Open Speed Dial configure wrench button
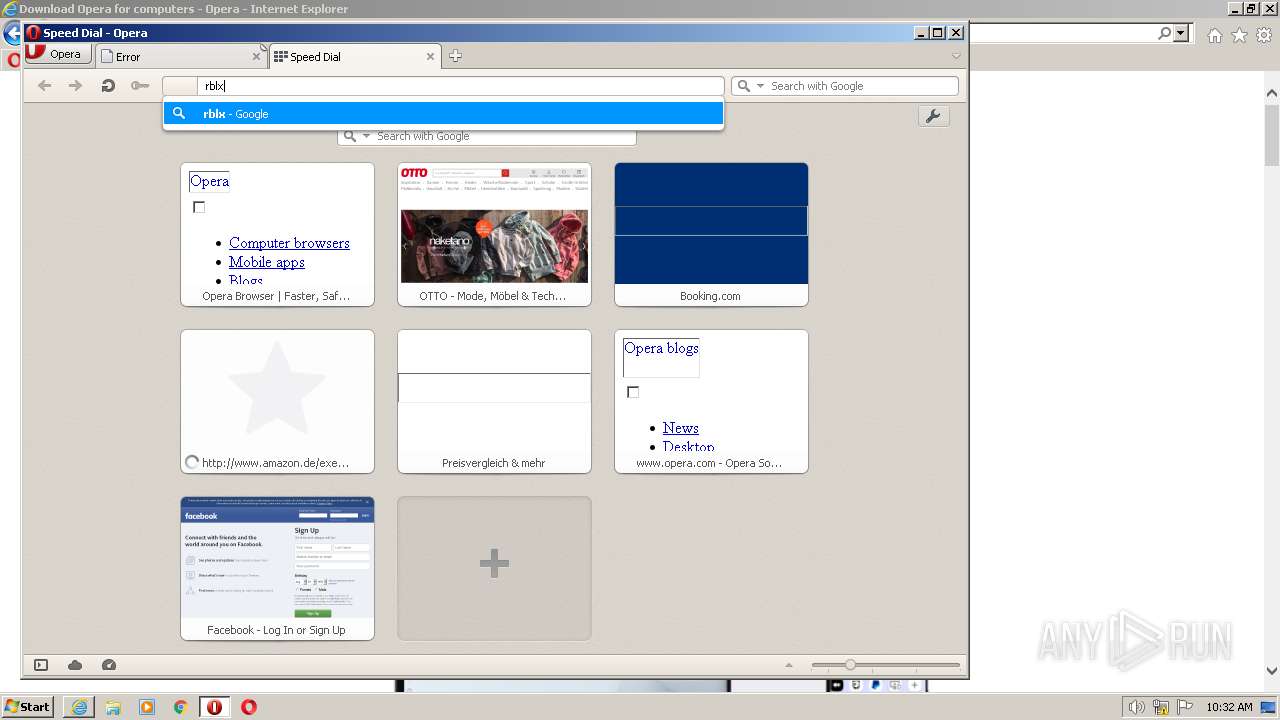The image size is (1280, 720). pos(933,116)
